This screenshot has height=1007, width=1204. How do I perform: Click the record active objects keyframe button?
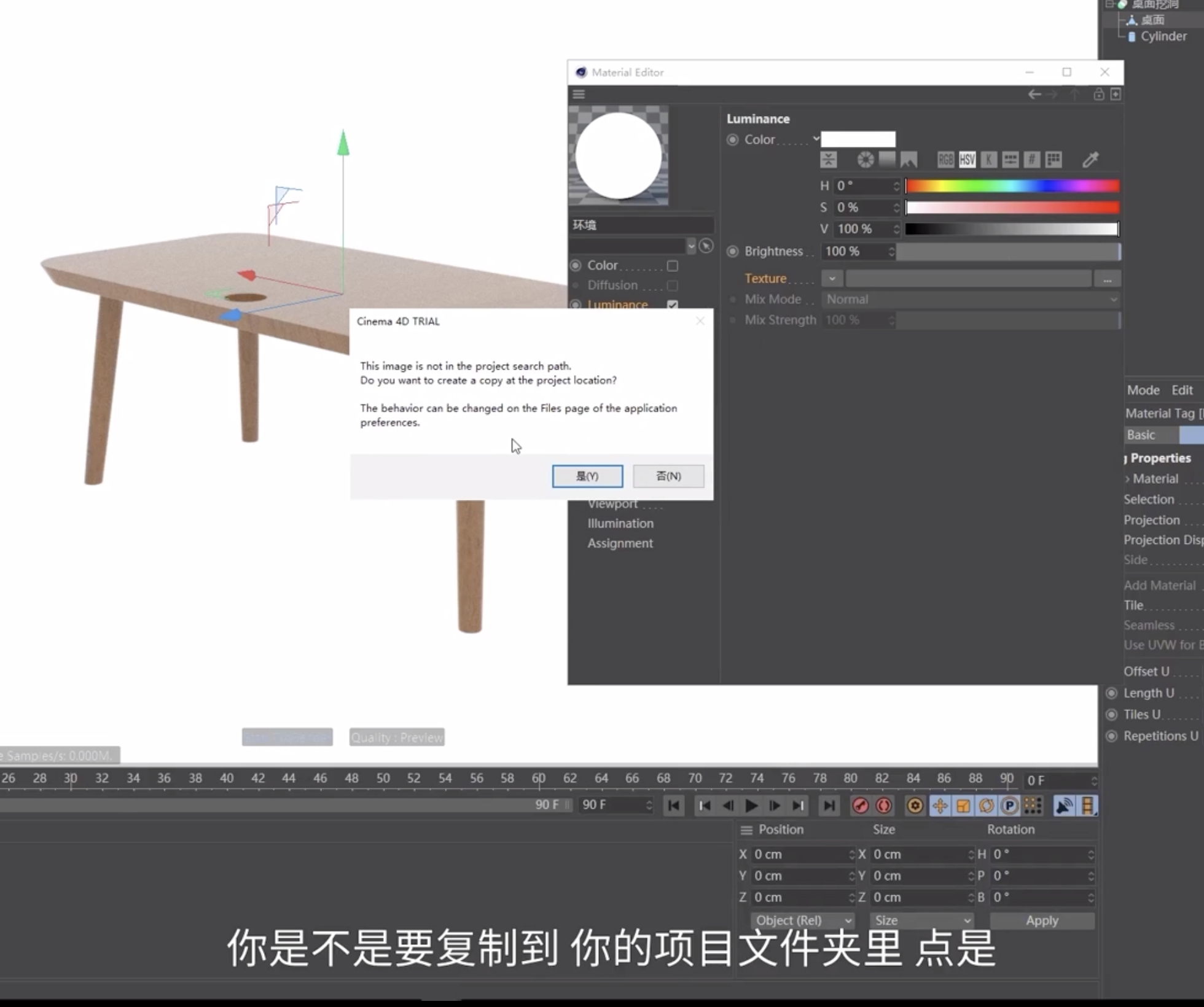[861, 806]
